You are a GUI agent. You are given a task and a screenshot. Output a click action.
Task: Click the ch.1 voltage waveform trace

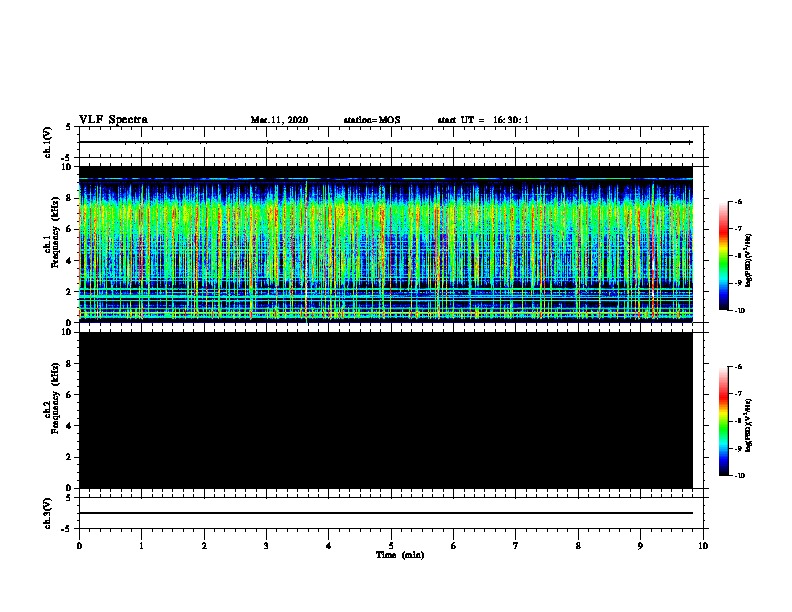click(386, 142)
